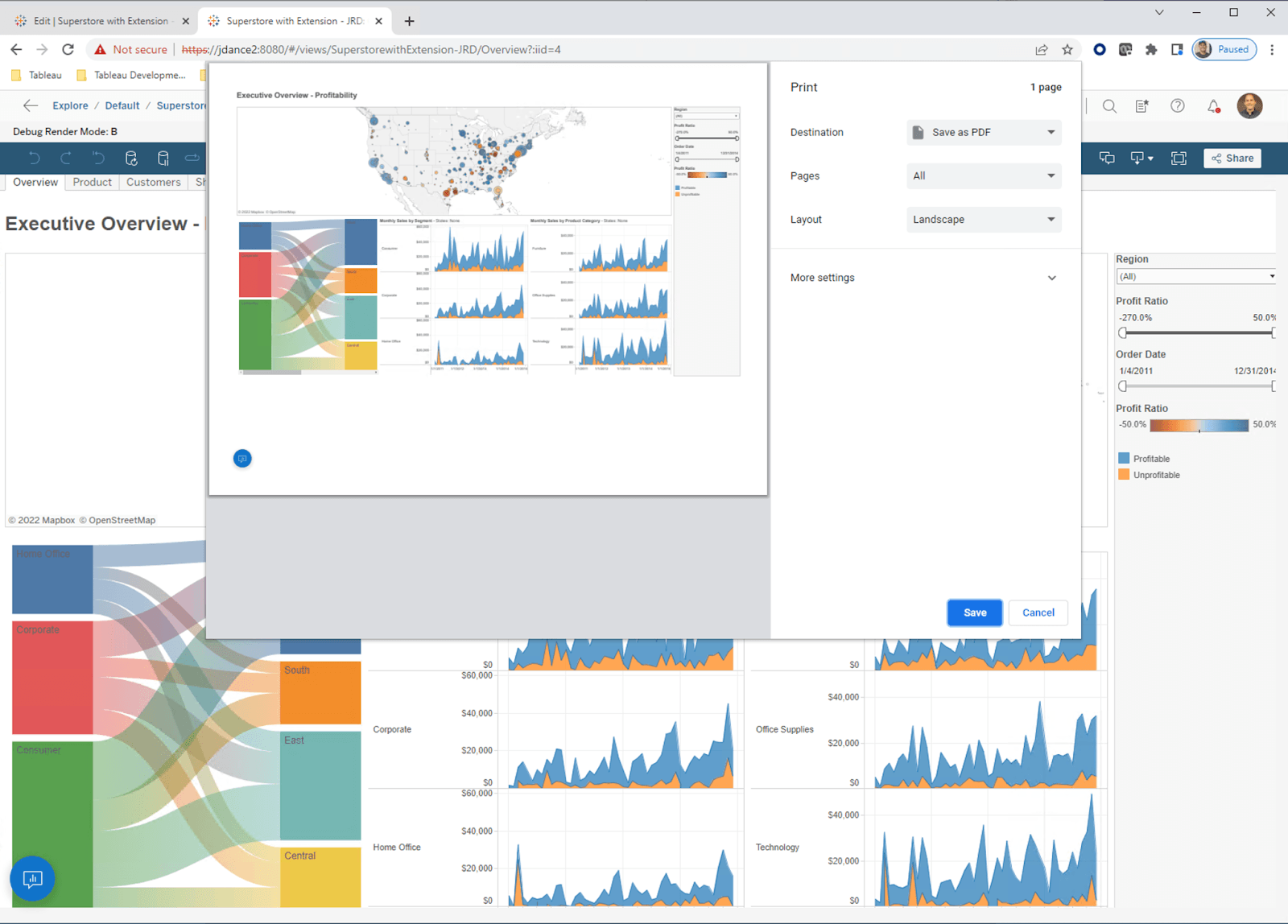Click the Profit Ratio slider left handle
This screenshot has width=1288, height=924.
[x=1123, y=333]
